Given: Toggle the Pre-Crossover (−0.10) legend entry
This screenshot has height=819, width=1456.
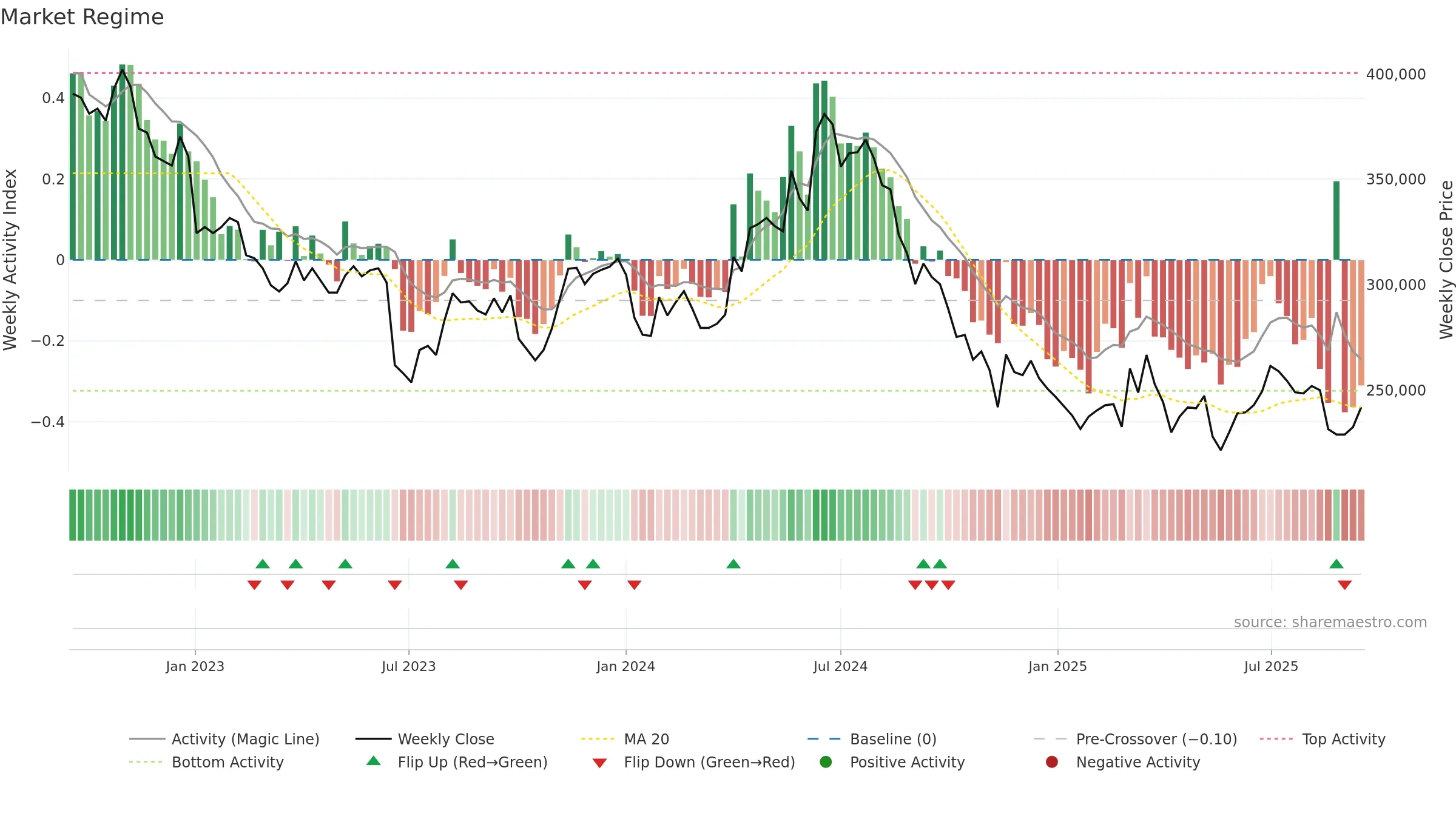Looking at the screenshot, I should [1135, 739].
